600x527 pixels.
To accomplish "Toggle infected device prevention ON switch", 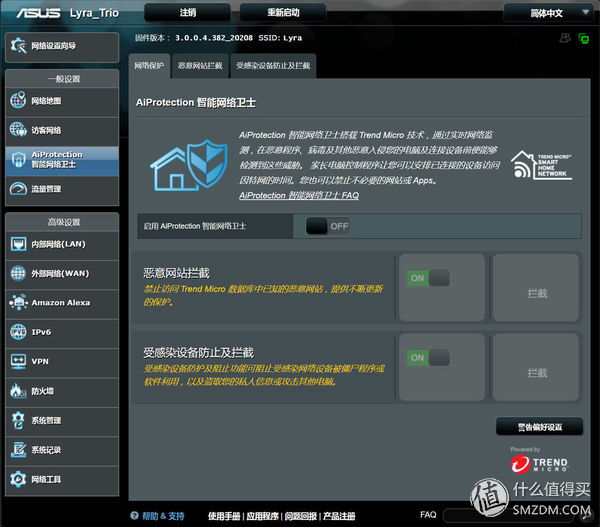I will tap(428, 357).
